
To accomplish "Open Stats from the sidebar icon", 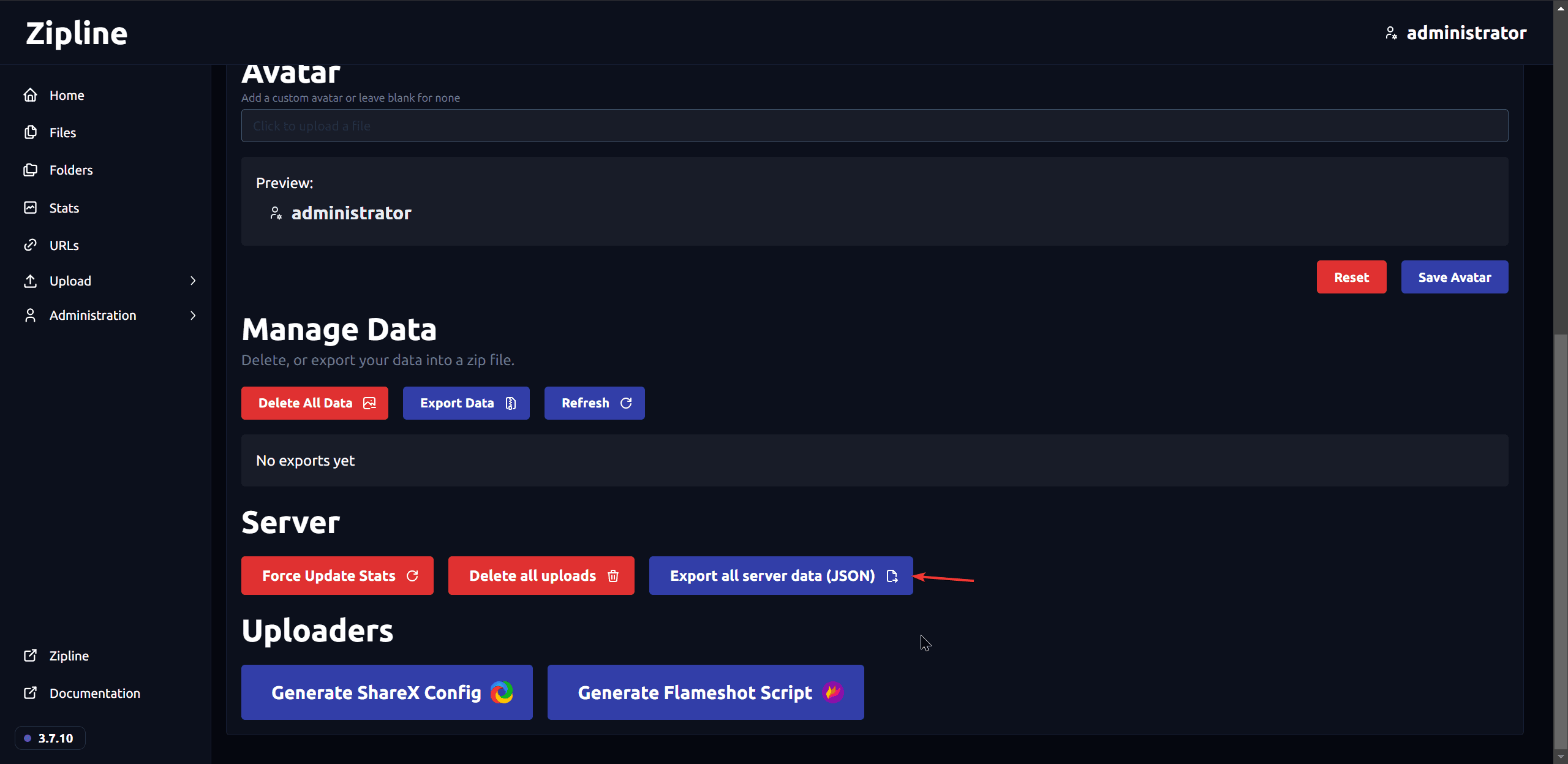I will 31,208.
